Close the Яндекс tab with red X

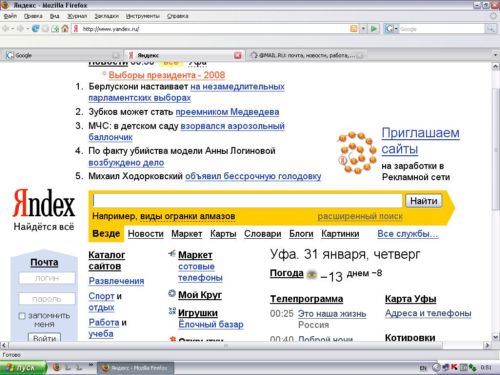pyautogui.click(x=237, y=55)
